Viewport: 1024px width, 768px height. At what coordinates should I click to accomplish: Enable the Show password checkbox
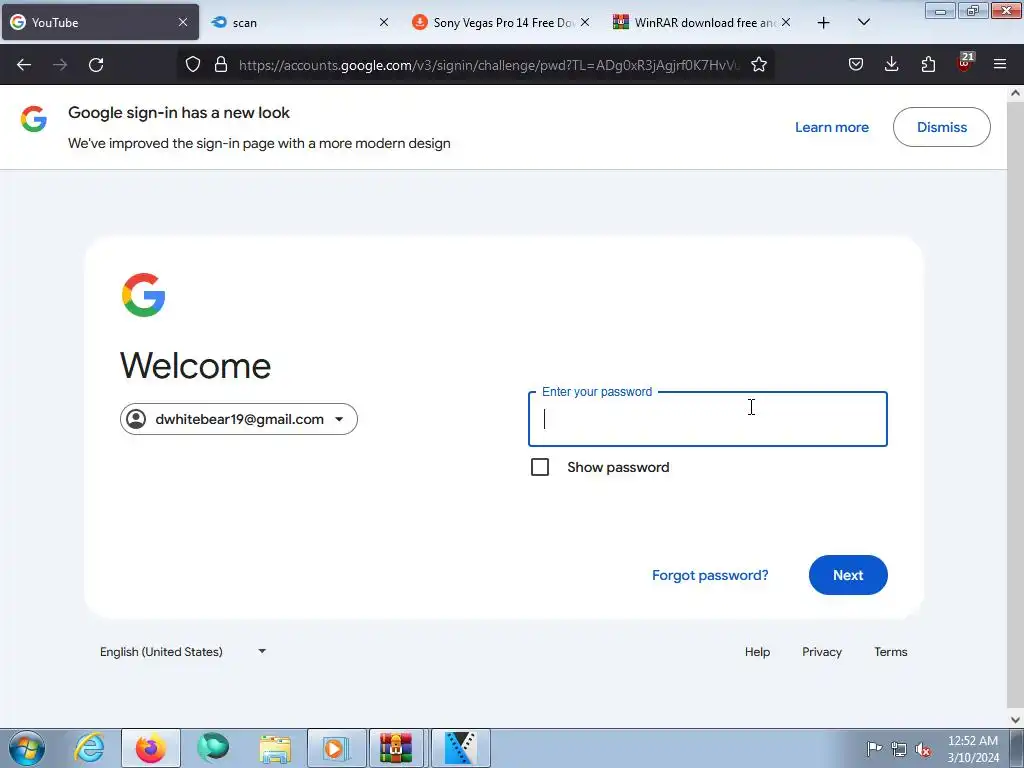[x=540, y=468]
